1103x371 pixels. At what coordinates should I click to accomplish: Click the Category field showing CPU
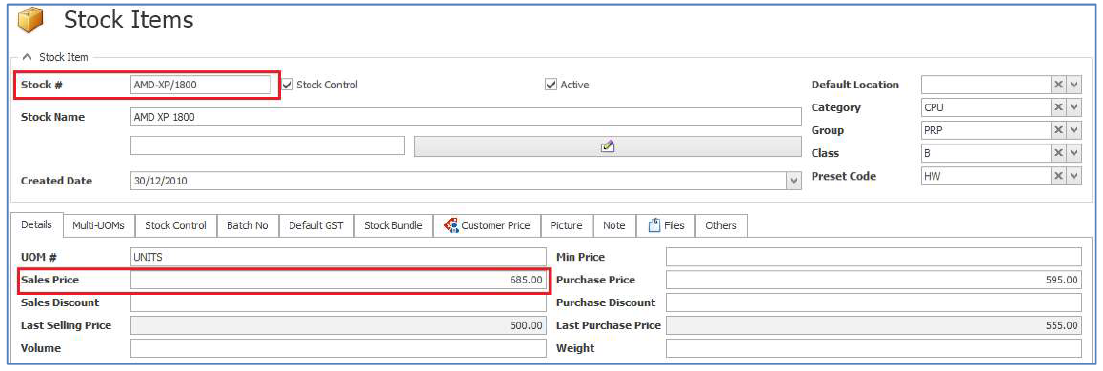tap(986, 107)
